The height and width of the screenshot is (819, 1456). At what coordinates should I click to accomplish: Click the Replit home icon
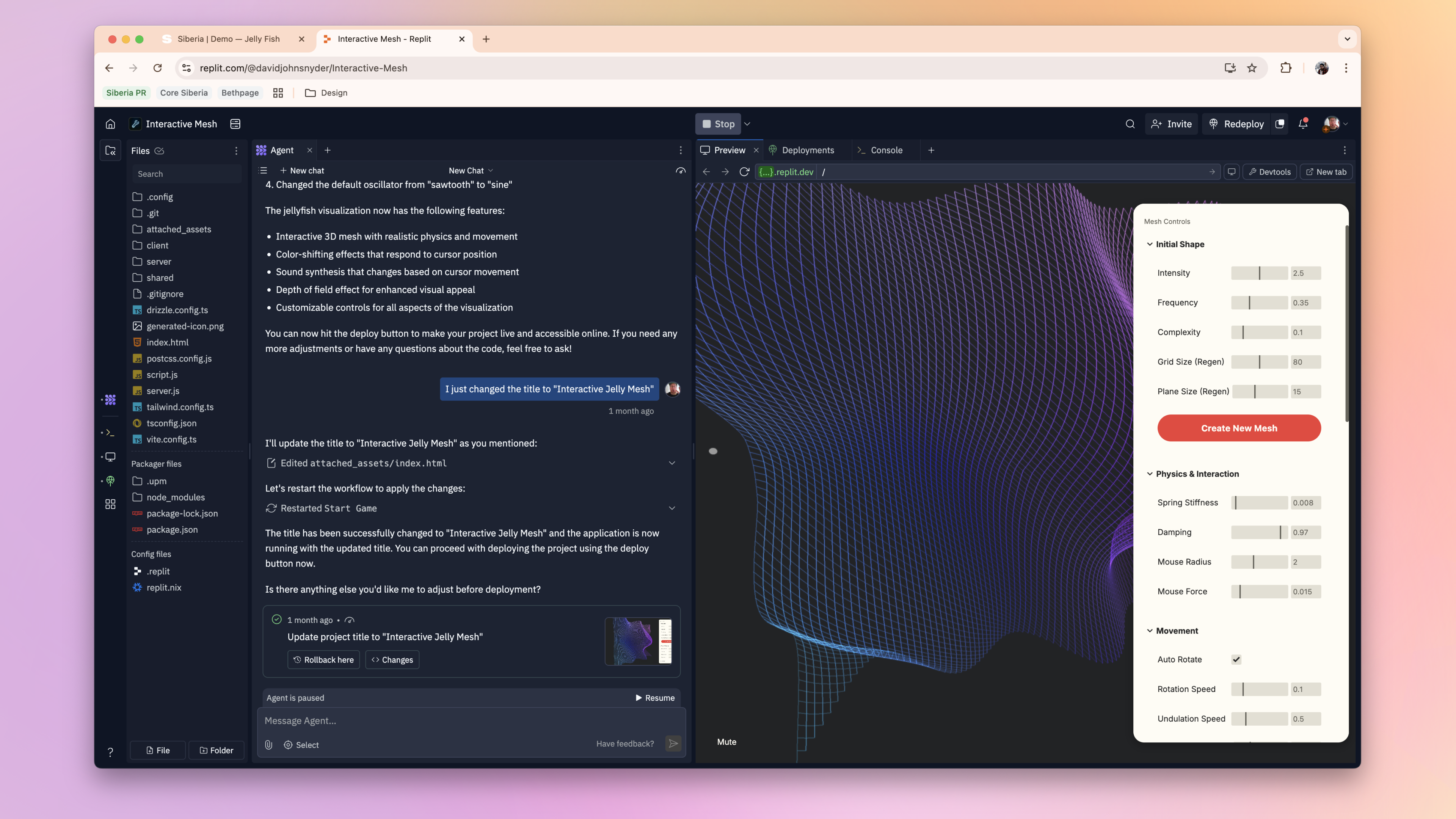110,124
